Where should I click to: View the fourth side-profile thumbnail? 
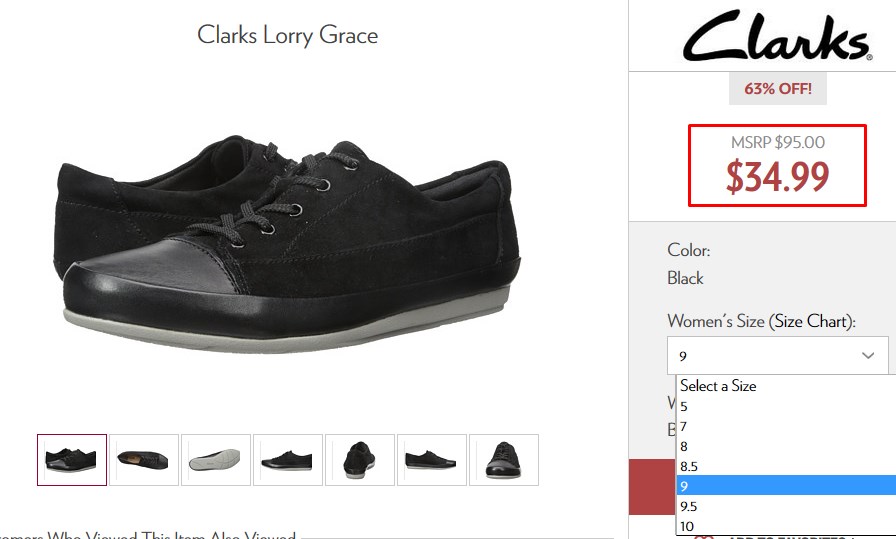[x=288, y=460]
